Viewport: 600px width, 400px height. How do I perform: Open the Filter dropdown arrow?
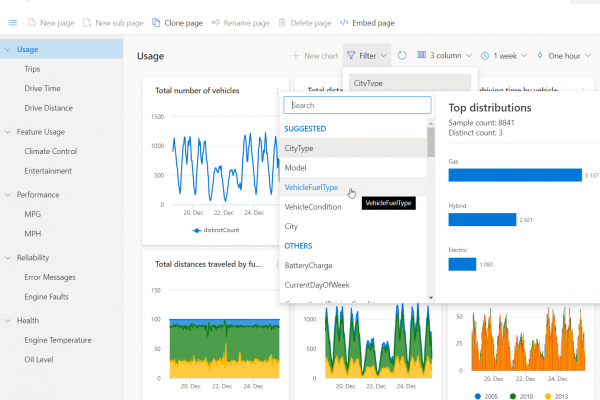[384, 56]
